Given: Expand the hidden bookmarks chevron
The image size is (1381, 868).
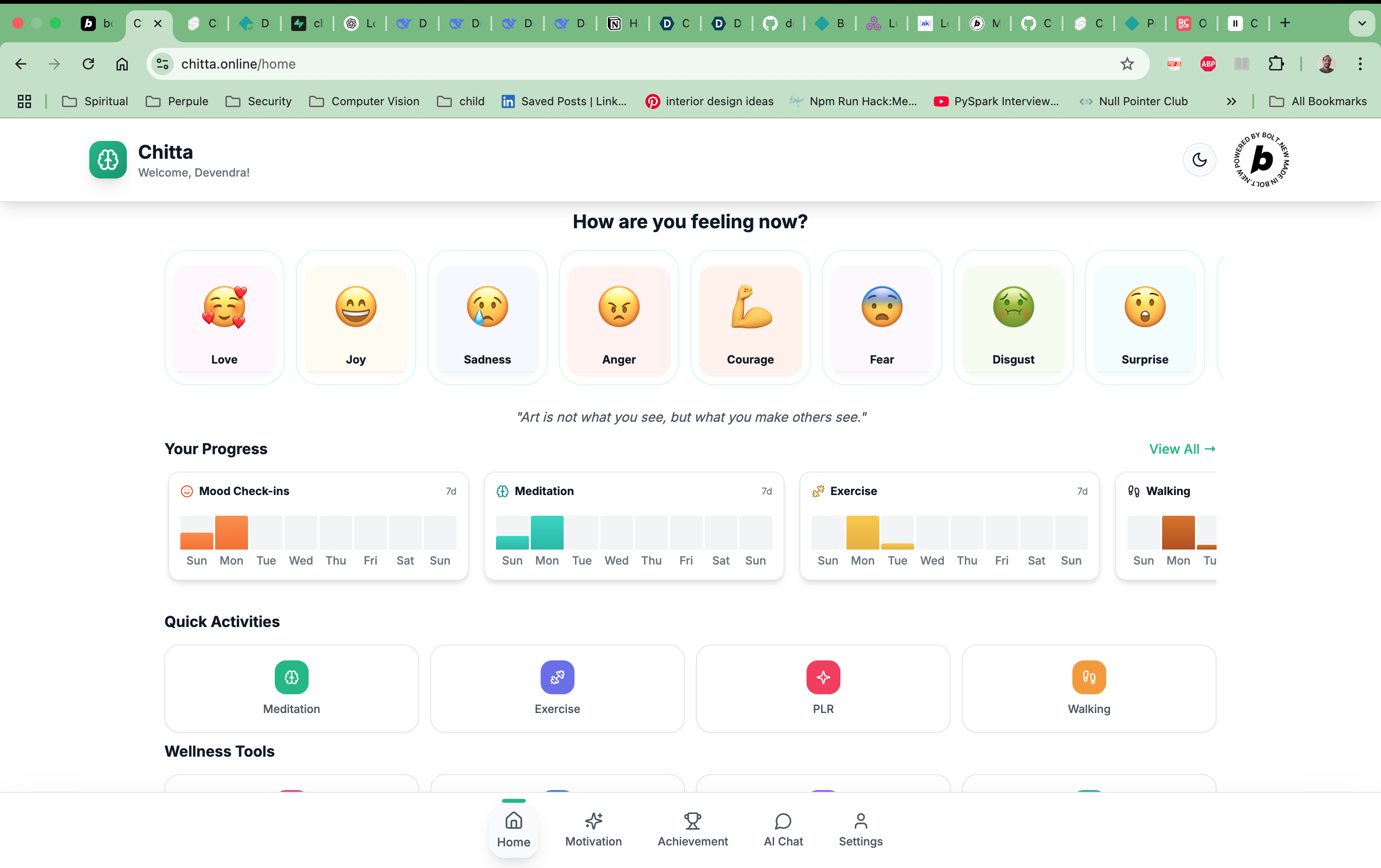Looking at the screenshot, I should (1231, 101).
